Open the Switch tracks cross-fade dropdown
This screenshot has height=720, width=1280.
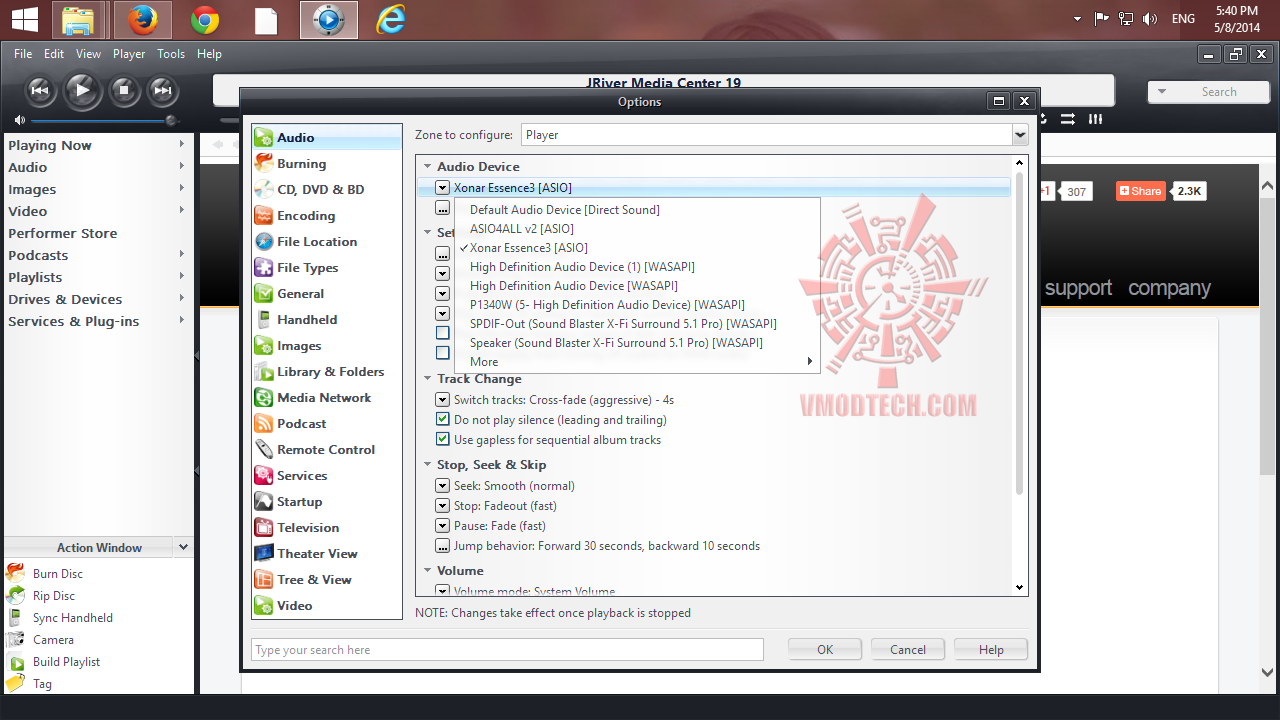pyautogui.click(x=443, y=399)
